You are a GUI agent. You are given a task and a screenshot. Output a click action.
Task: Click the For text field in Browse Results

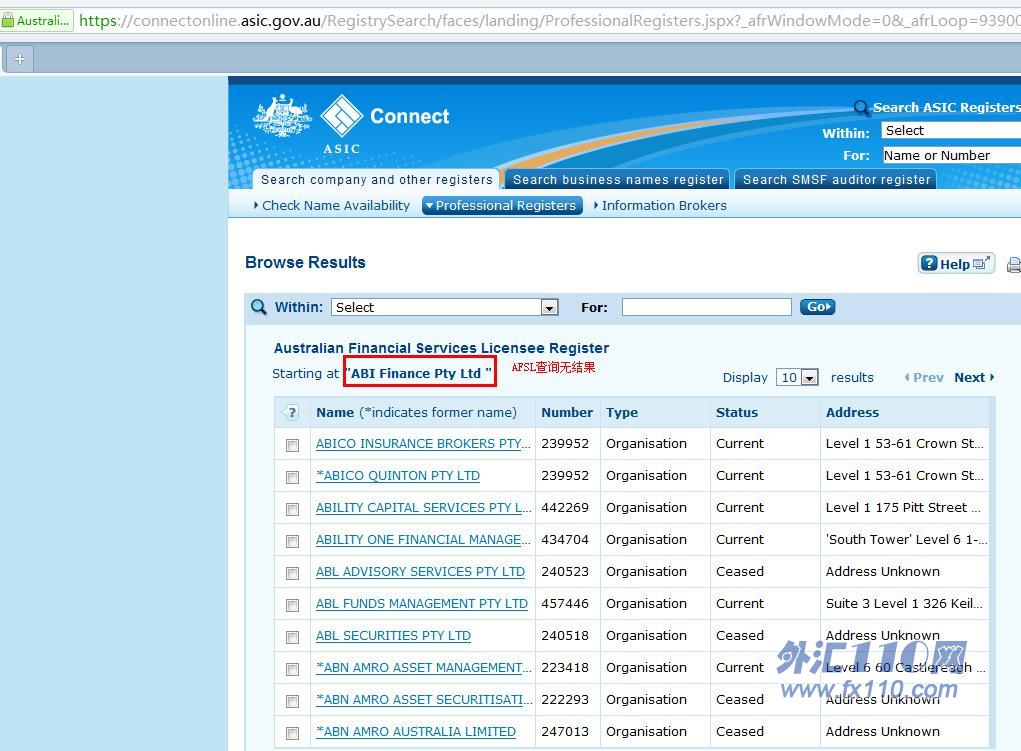[706, 307]
